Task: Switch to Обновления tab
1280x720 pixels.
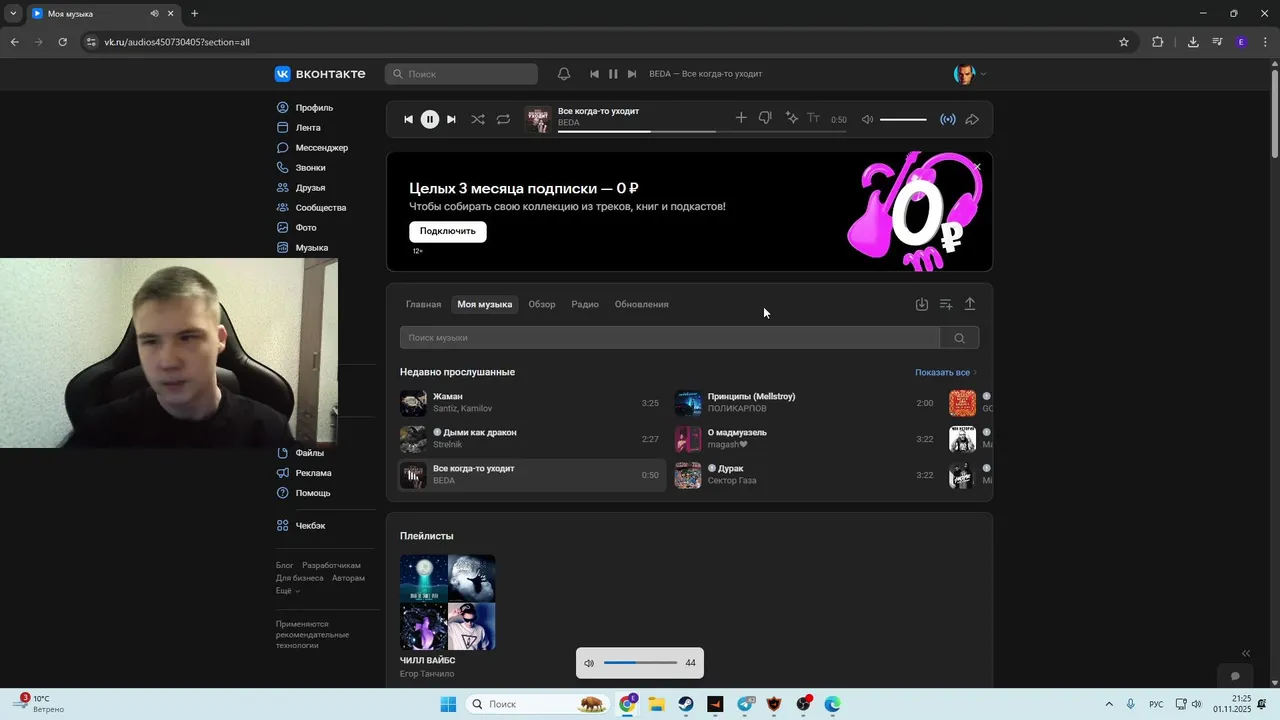Action: (x=642, y=304)
